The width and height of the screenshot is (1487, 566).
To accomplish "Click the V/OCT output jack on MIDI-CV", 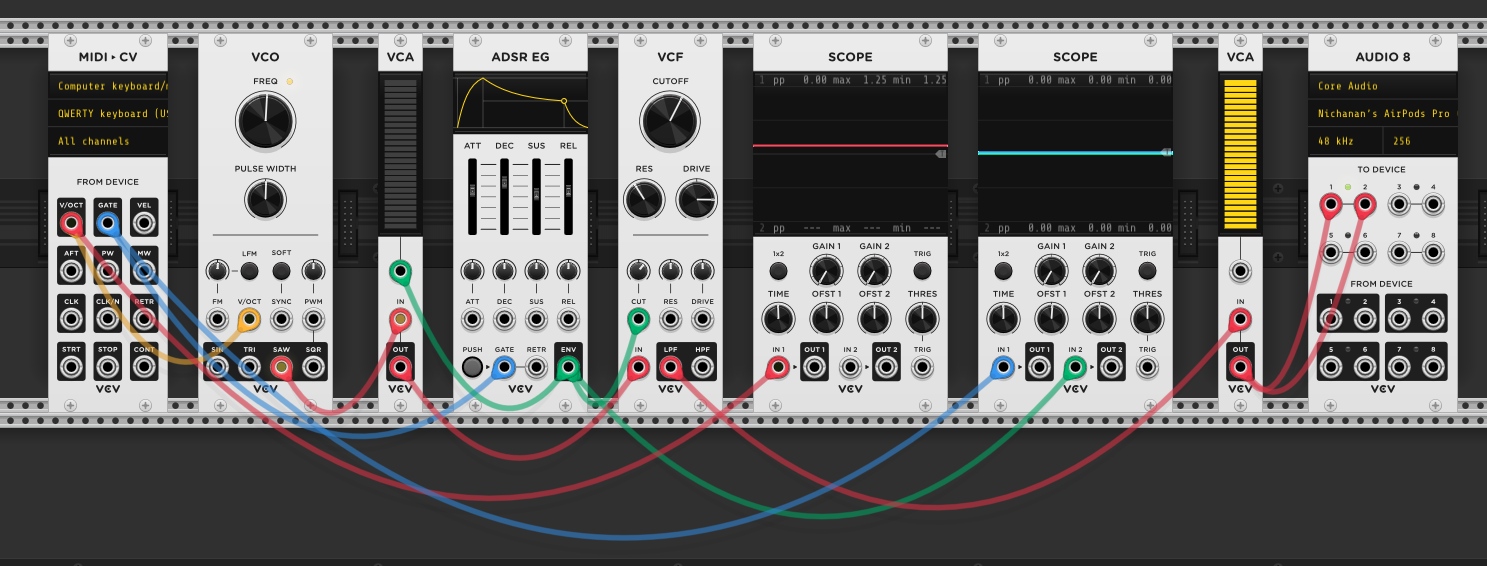I will [x=71, y=222].
